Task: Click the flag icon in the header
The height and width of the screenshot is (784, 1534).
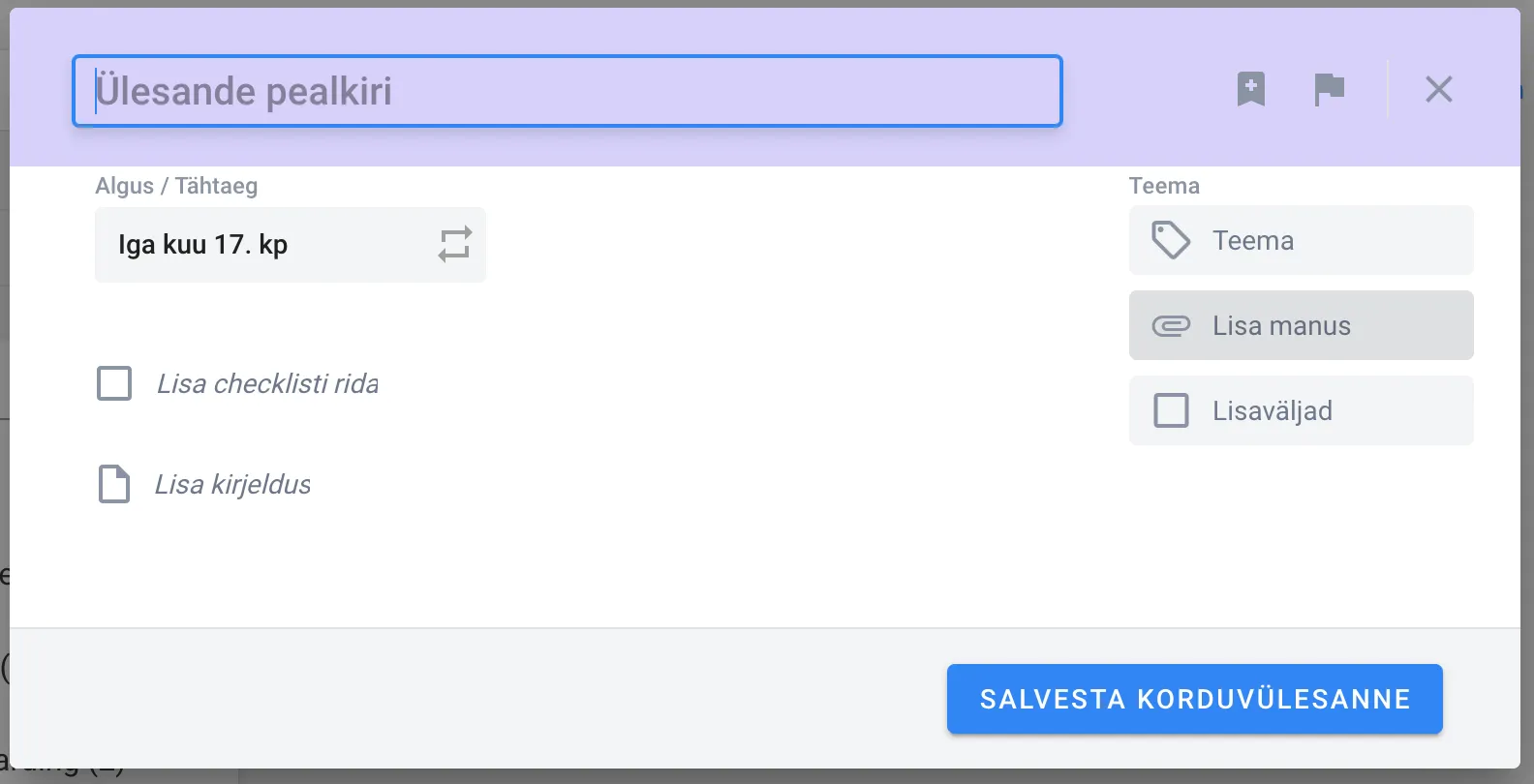Action: coord(1329,89)
